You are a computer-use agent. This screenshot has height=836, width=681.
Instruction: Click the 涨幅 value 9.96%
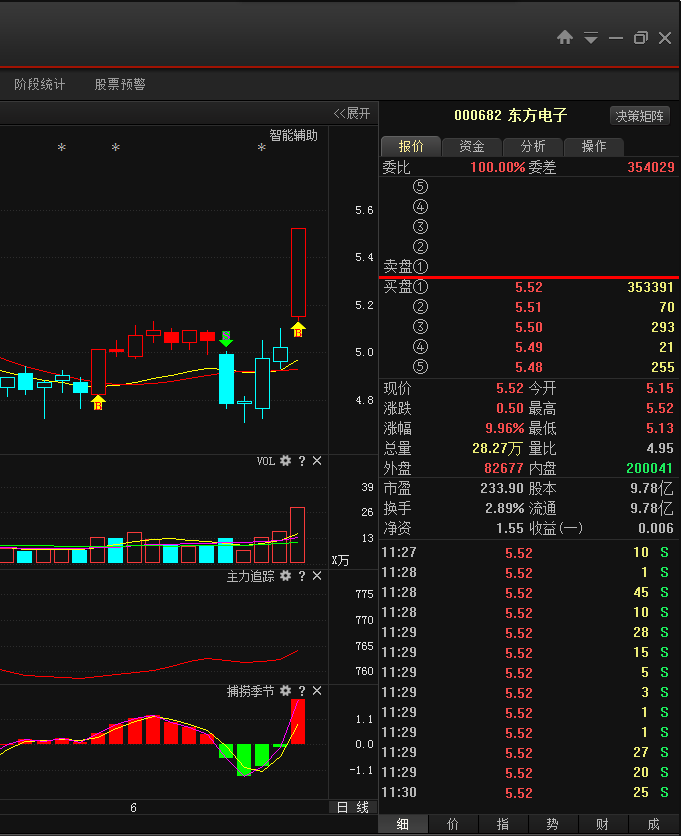pos(504,429)
